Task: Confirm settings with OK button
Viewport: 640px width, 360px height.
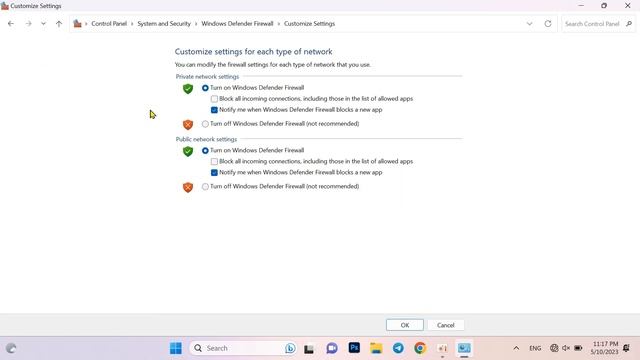Action: tap(404, 325)
